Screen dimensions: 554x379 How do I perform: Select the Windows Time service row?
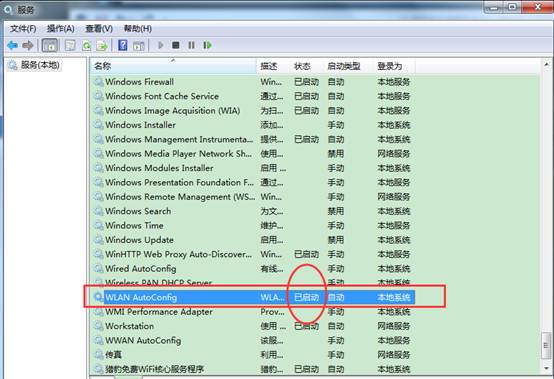point(254,225)
